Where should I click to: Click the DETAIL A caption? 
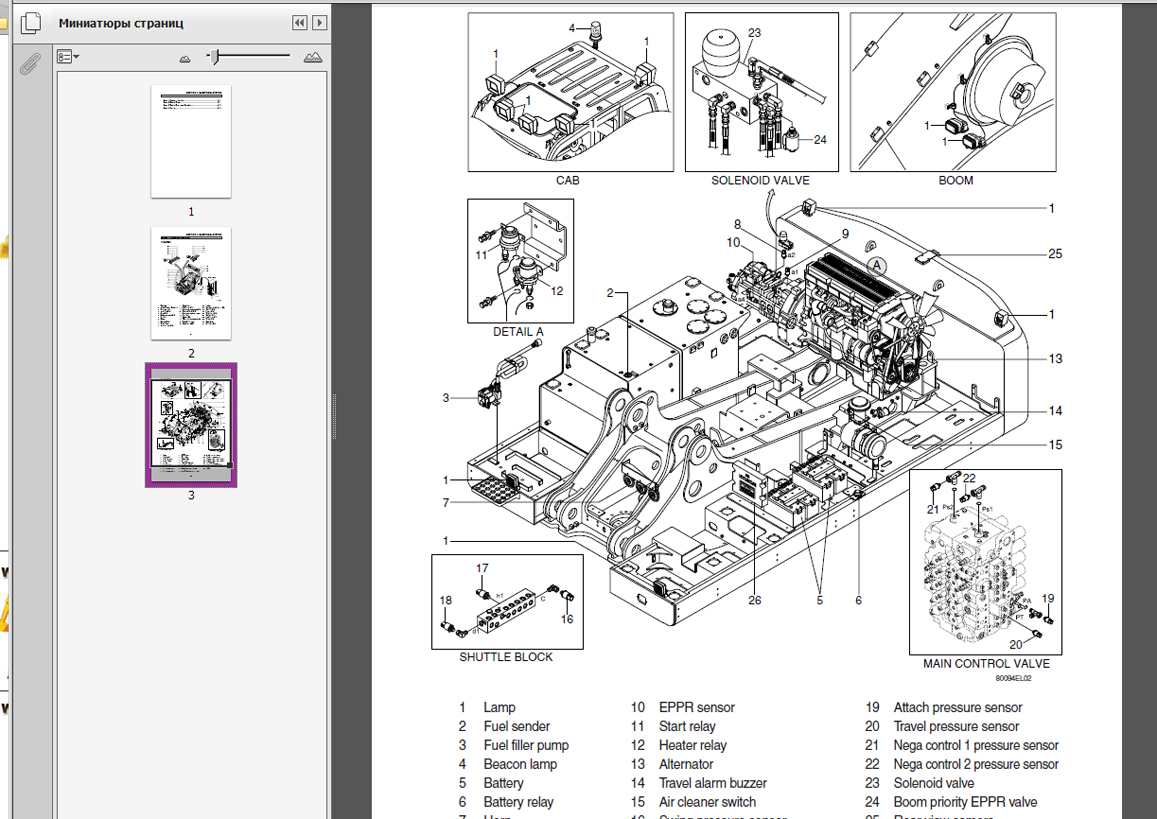520,332
